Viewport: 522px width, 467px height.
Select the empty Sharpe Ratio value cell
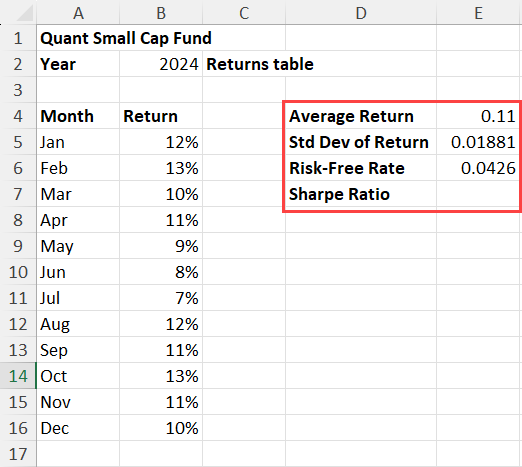[x=478, y=194]
